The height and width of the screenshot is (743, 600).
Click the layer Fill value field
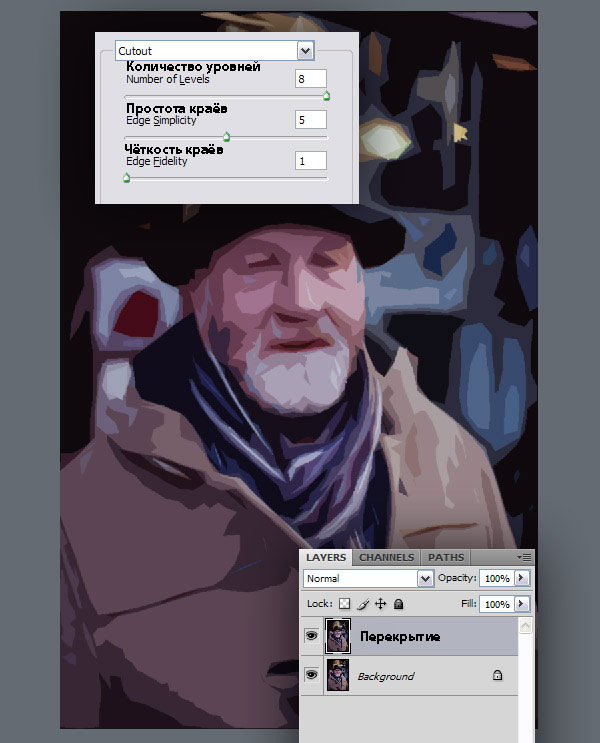497,604
